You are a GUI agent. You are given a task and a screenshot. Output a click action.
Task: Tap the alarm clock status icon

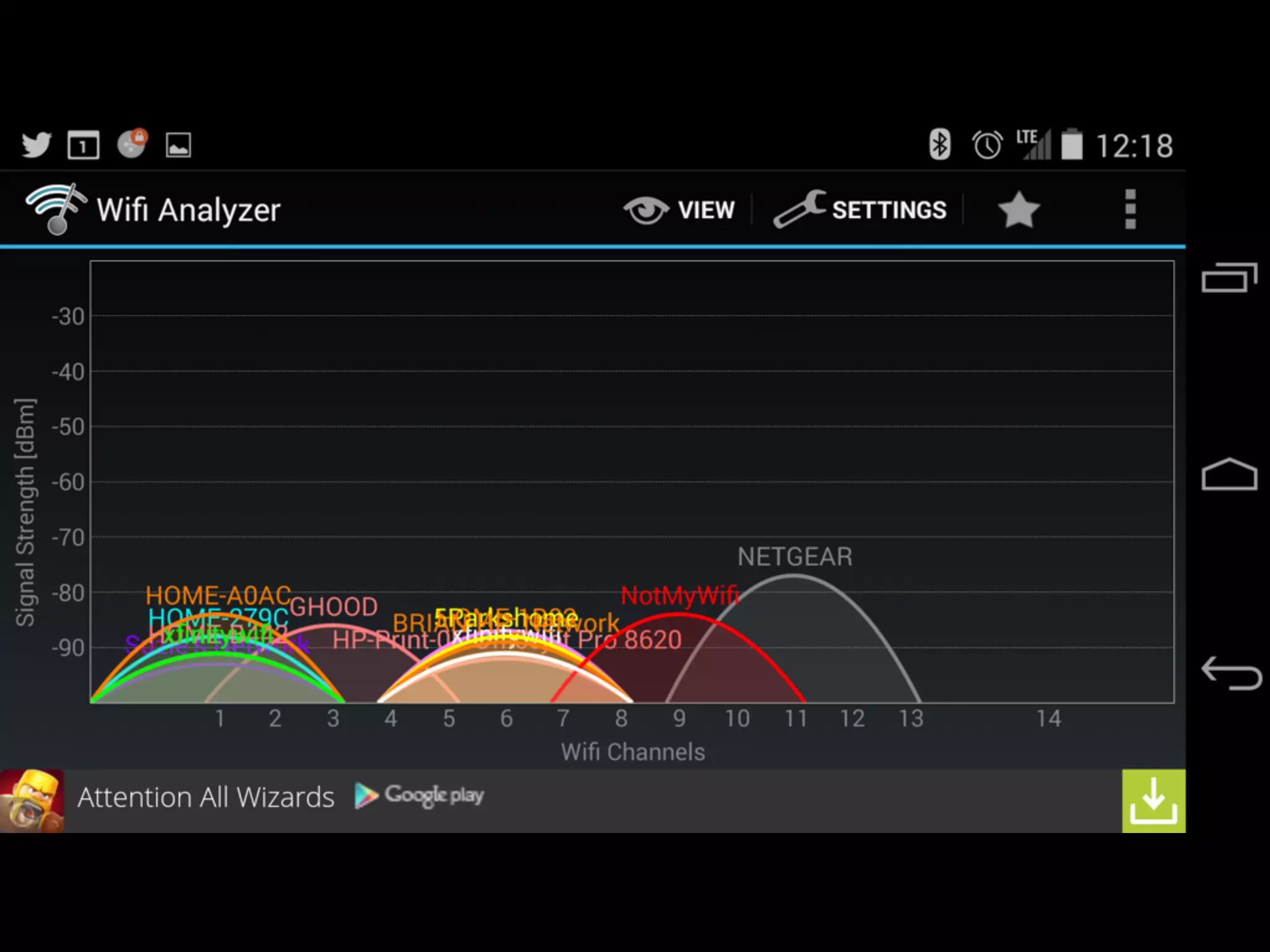[987, 145]
